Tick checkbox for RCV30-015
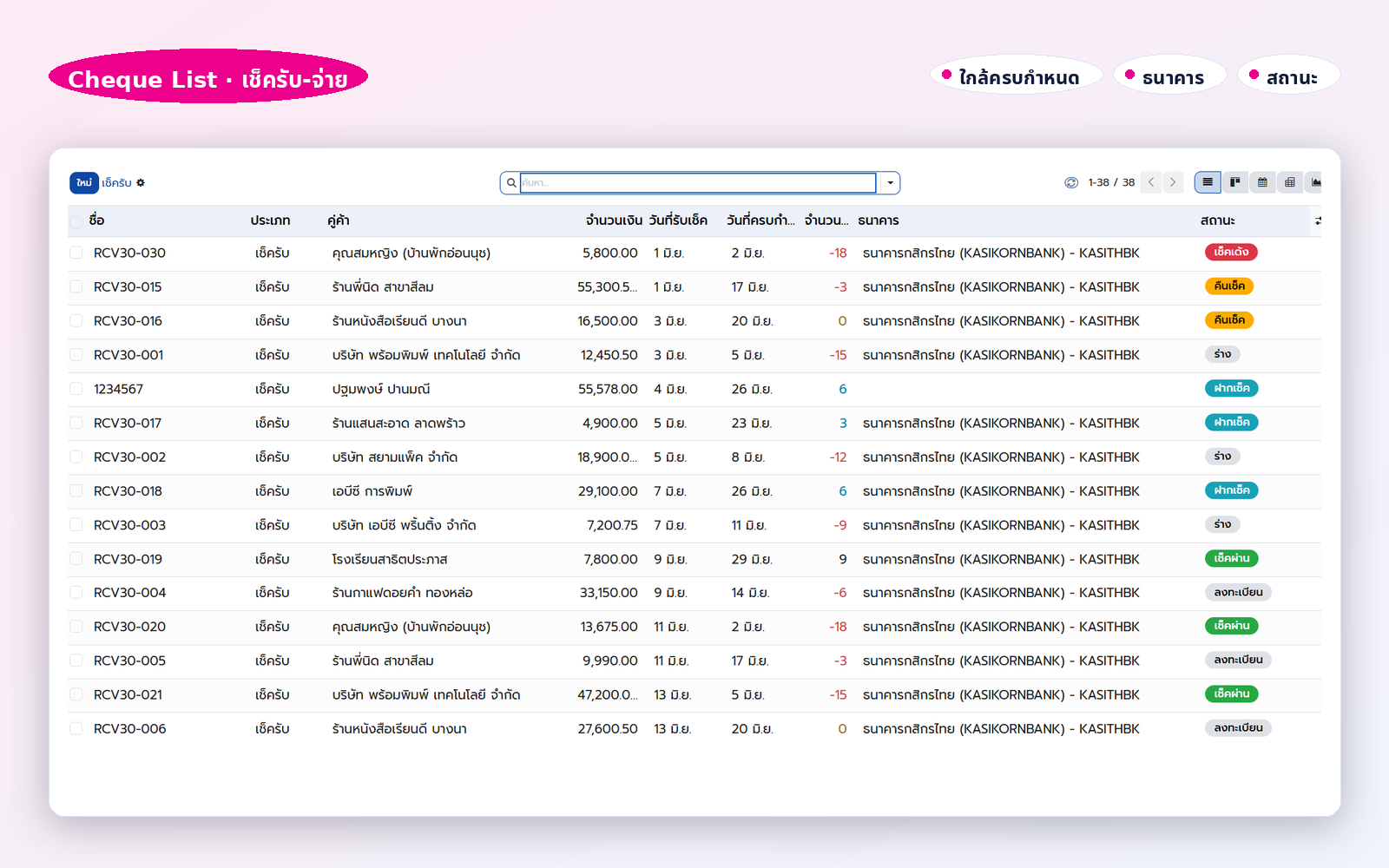 click(76, 286)
